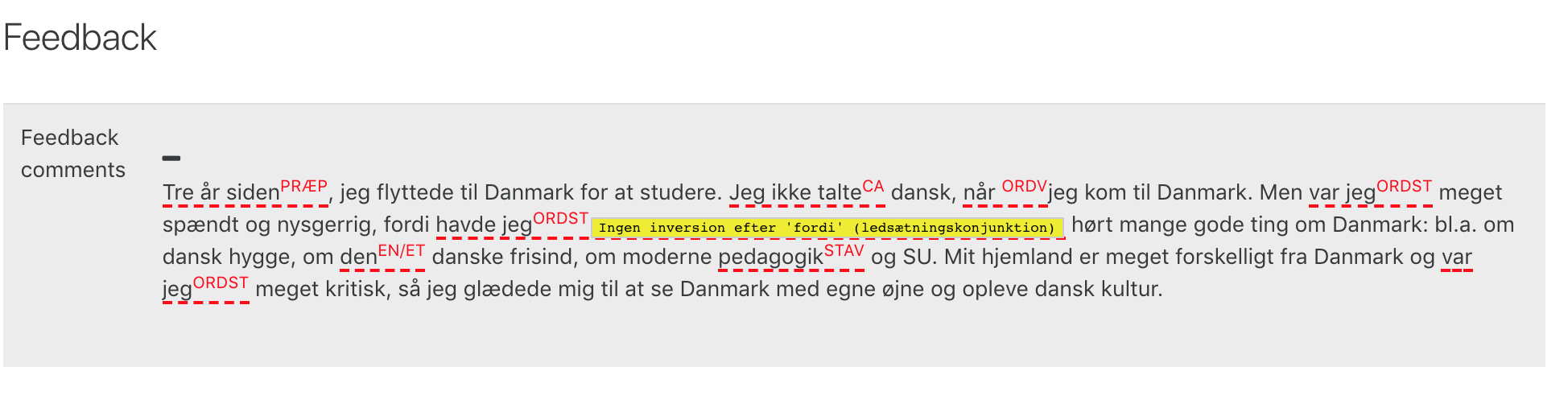Click ORDST marker after first 'var jeg'
1568x404 pixels.
click(1405, 187)
